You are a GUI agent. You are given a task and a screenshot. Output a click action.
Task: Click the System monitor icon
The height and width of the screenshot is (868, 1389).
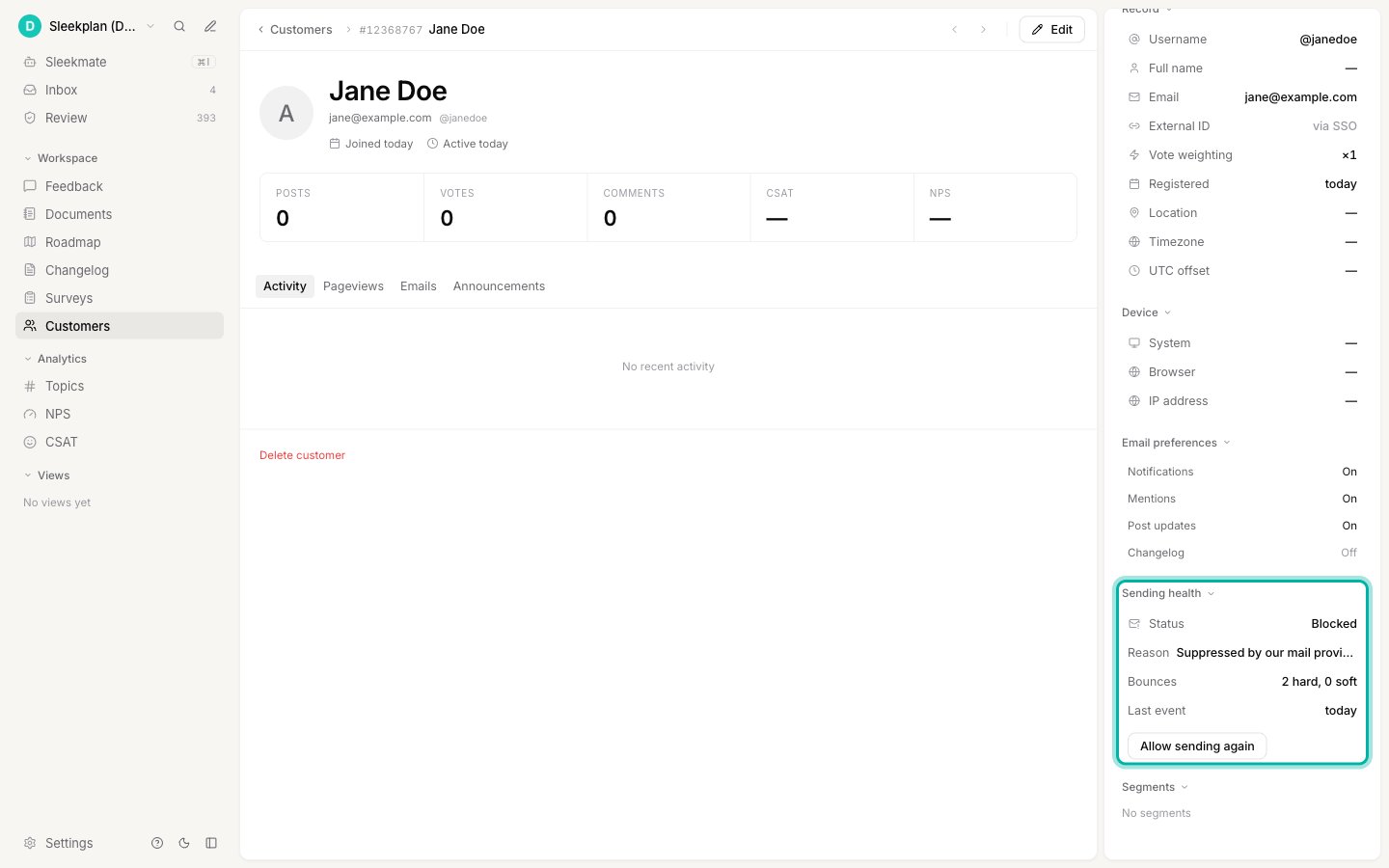point(1134,343)
